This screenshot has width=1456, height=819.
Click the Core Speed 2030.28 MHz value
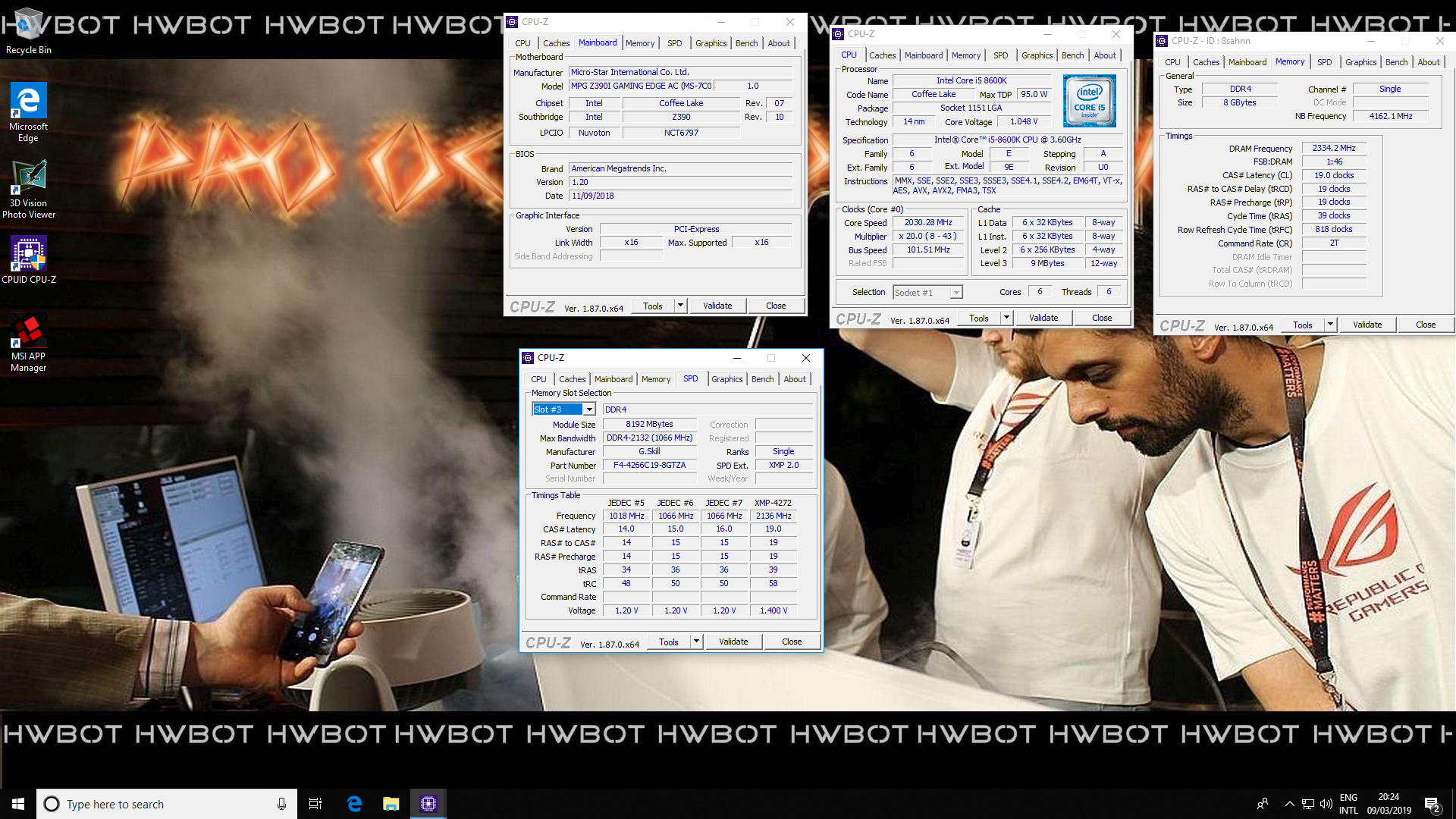928,223
